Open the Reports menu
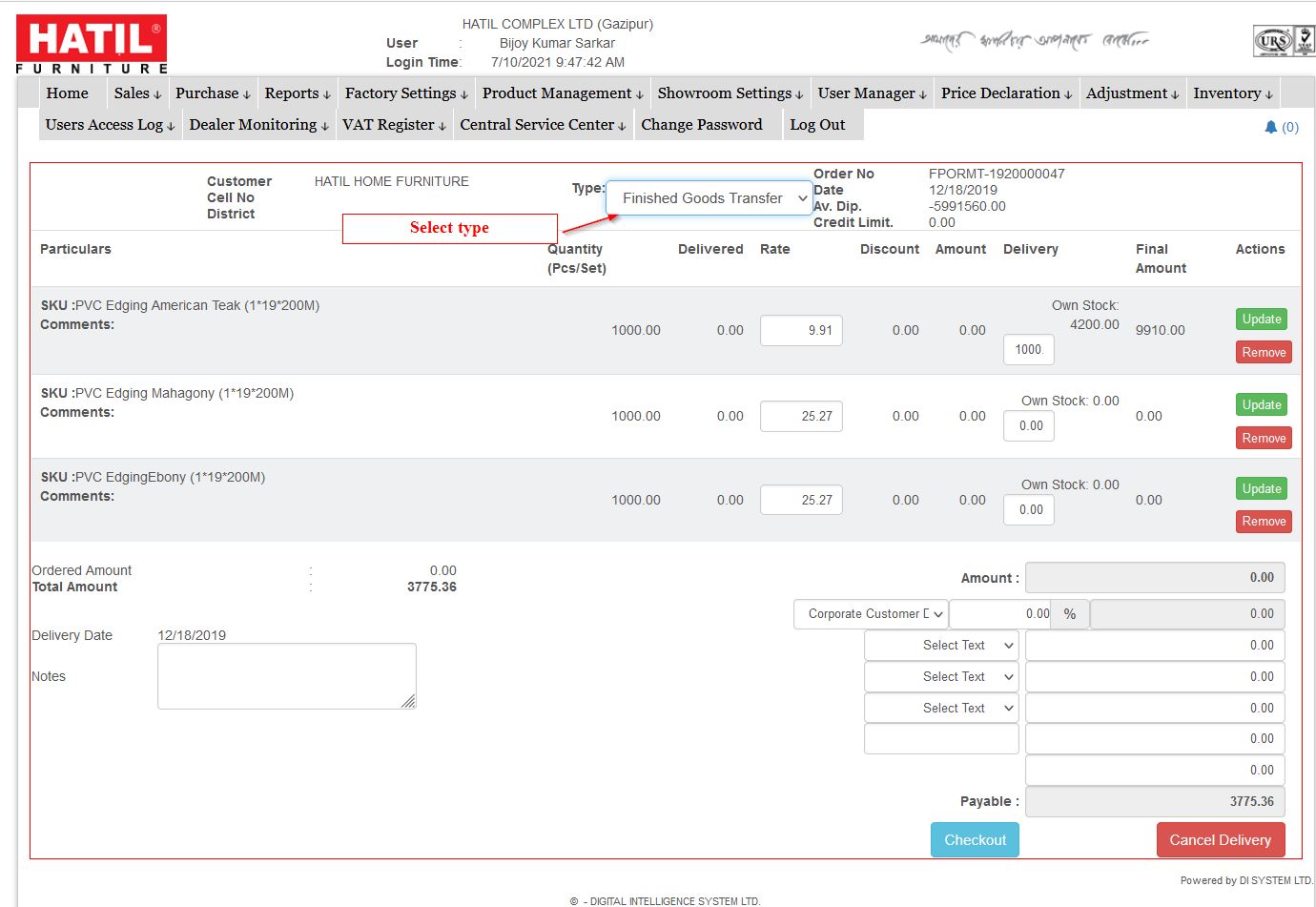Screen dimensions: 1316x907 [298, 93]
